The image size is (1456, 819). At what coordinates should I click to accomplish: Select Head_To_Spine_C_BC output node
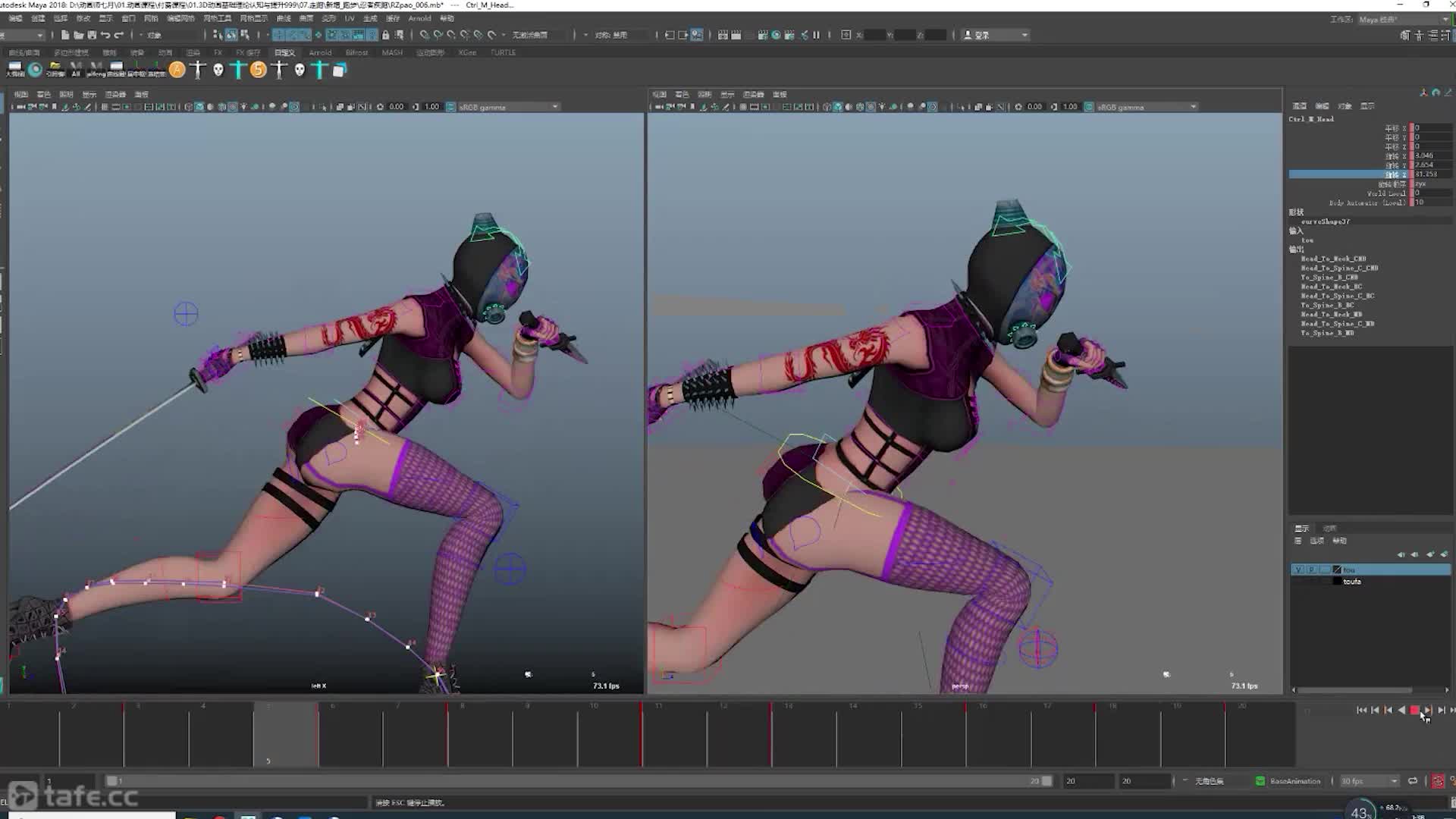coord(1338,296)
